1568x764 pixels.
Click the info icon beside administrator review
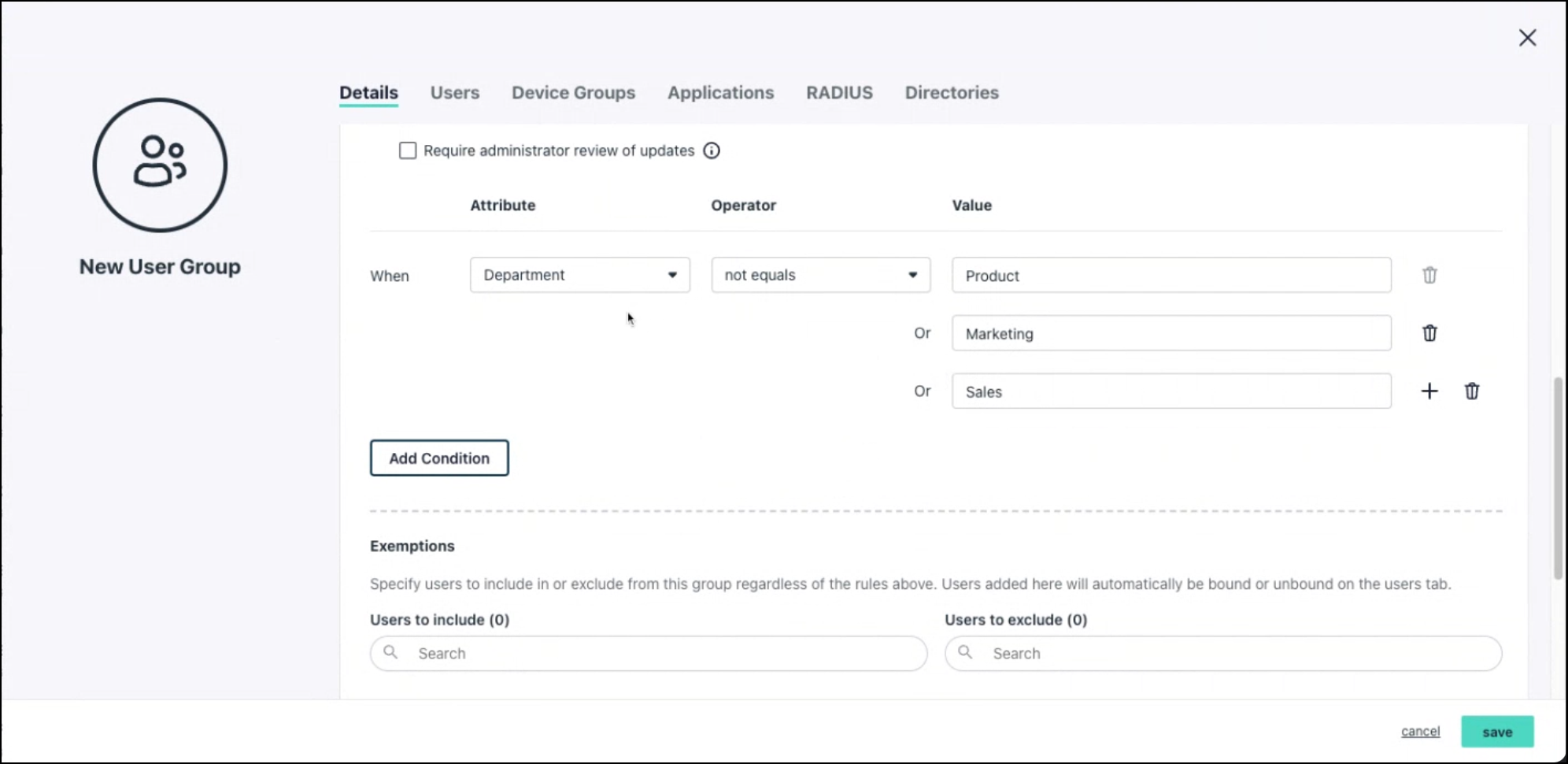[x=712, y=150]
